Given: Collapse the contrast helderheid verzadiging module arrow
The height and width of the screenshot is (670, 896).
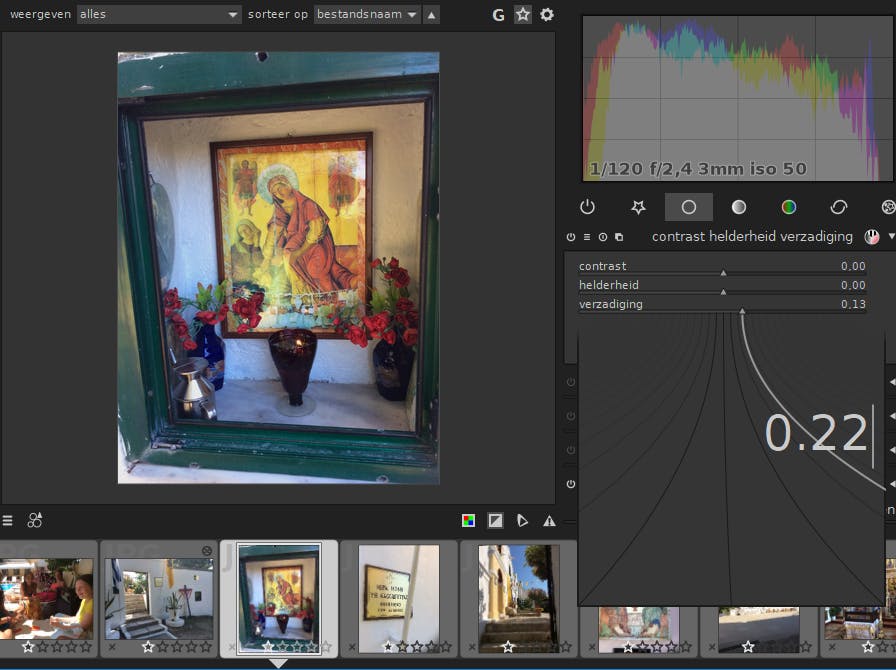Looking at the screenshot, I should coord(891,237).
